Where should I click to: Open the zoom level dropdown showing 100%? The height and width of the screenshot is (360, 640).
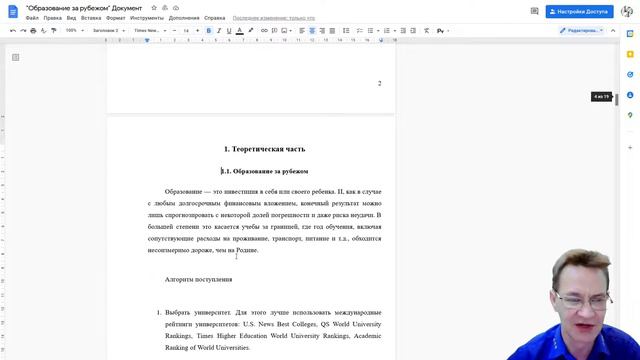pyautogui.click(x=75, y=31)
